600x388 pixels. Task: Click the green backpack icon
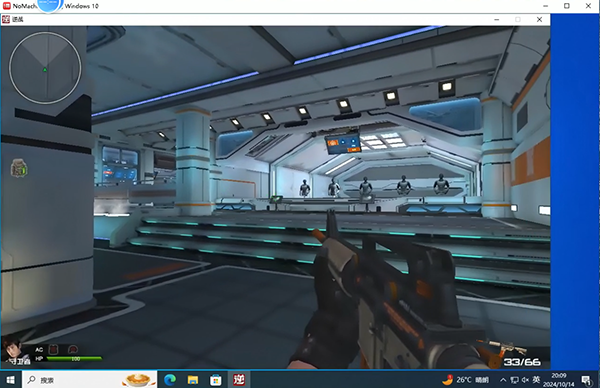pyautogui.click(x=18, y=168)
